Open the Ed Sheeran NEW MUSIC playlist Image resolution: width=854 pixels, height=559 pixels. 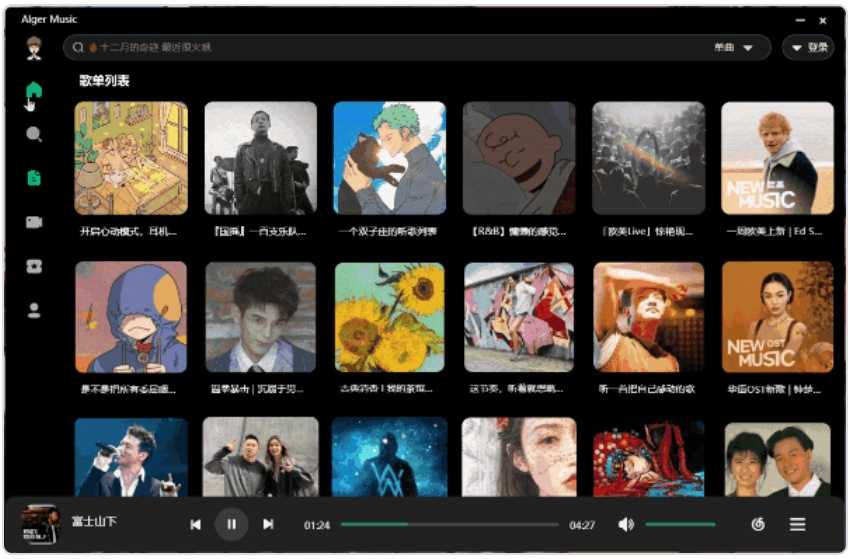coord(777,158)
